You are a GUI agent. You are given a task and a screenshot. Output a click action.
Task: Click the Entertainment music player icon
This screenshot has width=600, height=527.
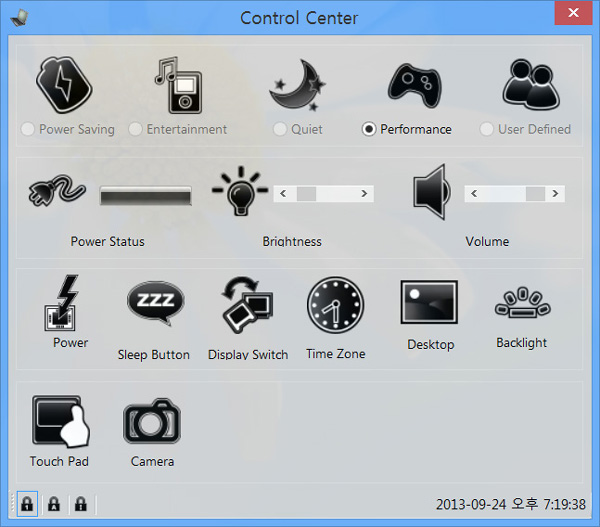click(178, 85)
